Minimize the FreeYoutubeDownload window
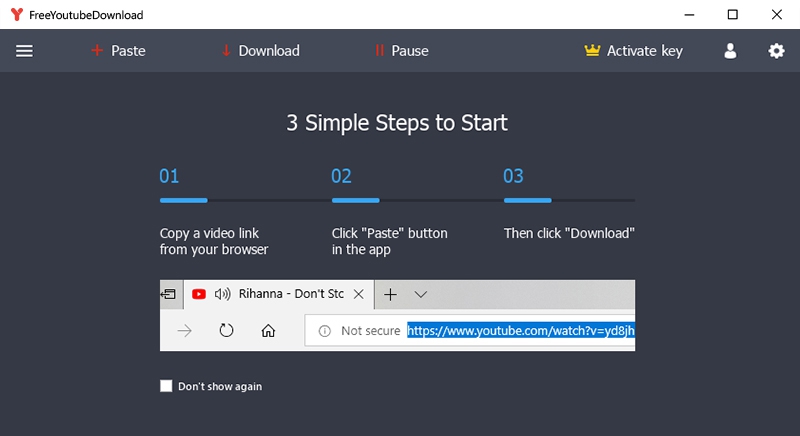Screen dimensions: 800x436 click(x=689, y=14)
